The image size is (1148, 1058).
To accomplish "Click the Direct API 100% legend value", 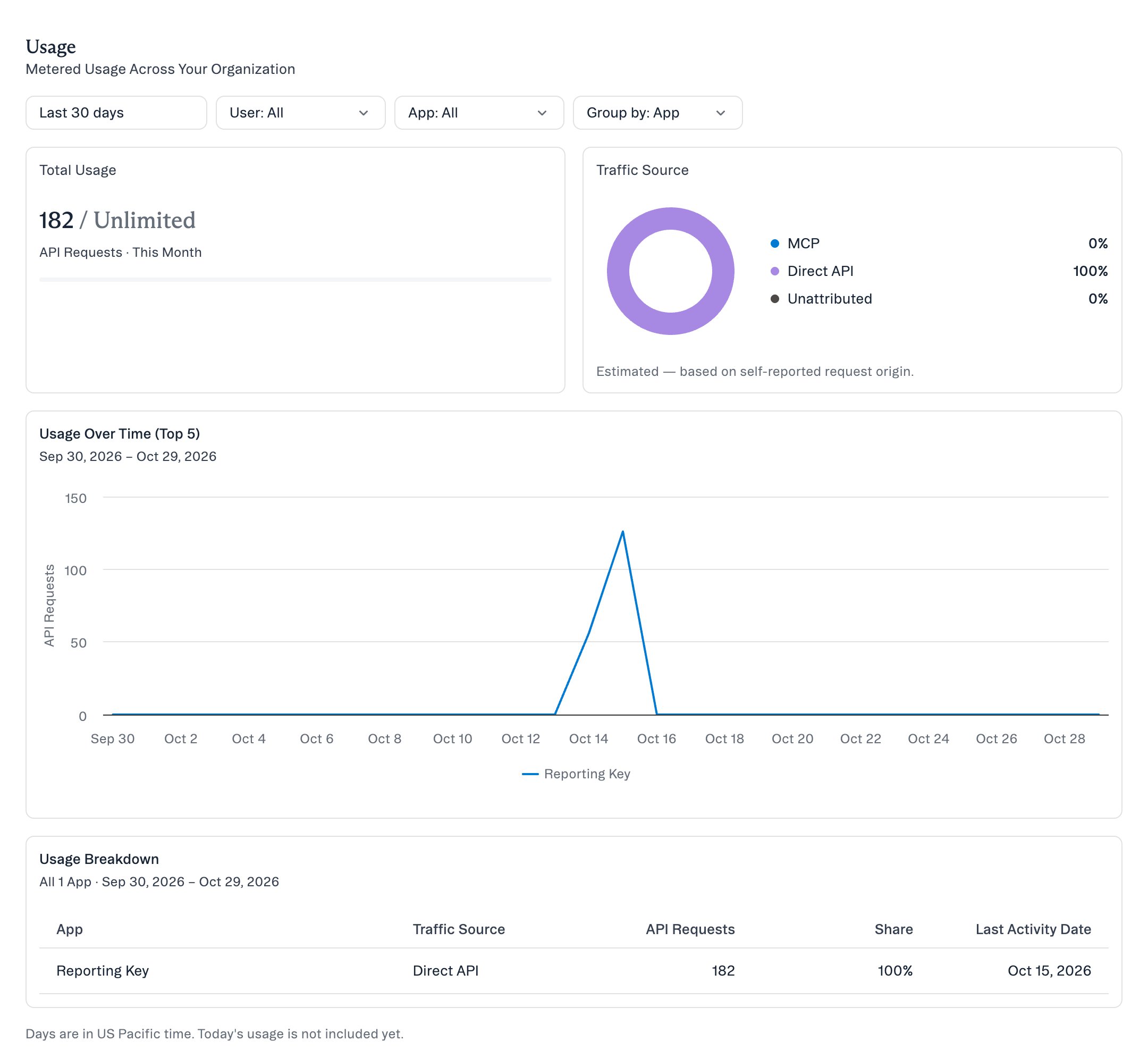I will (1090, 271).
